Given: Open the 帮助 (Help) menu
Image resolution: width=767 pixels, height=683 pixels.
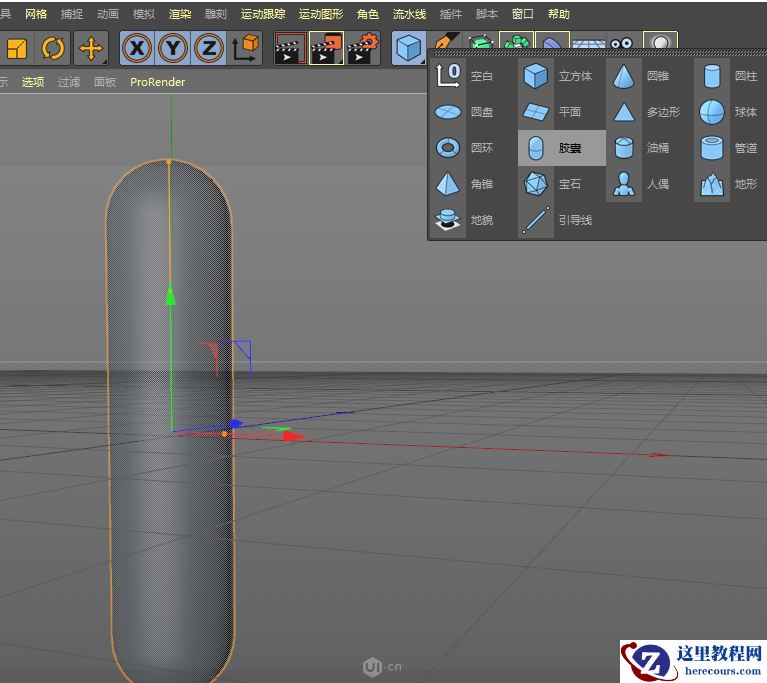Looking at the screenshot, I should click(558, 14).
